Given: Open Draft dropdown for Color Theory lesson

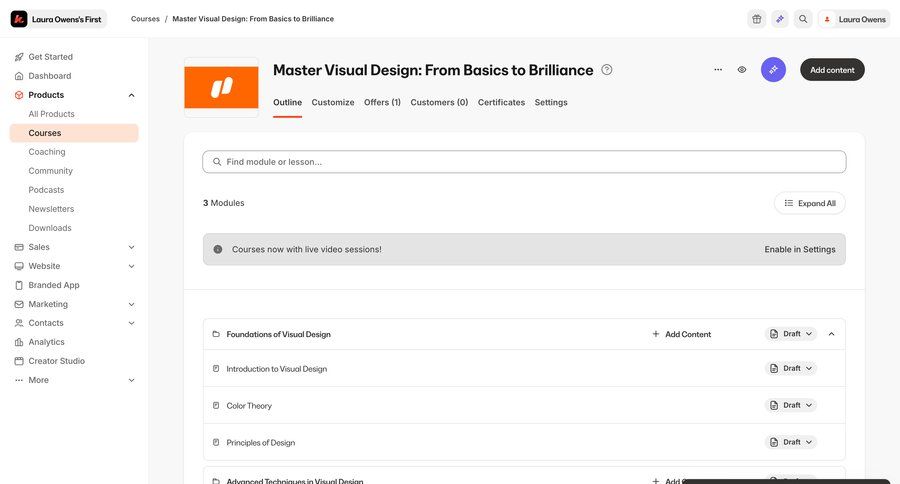Looking at the screenshot, I should (790, 405).
